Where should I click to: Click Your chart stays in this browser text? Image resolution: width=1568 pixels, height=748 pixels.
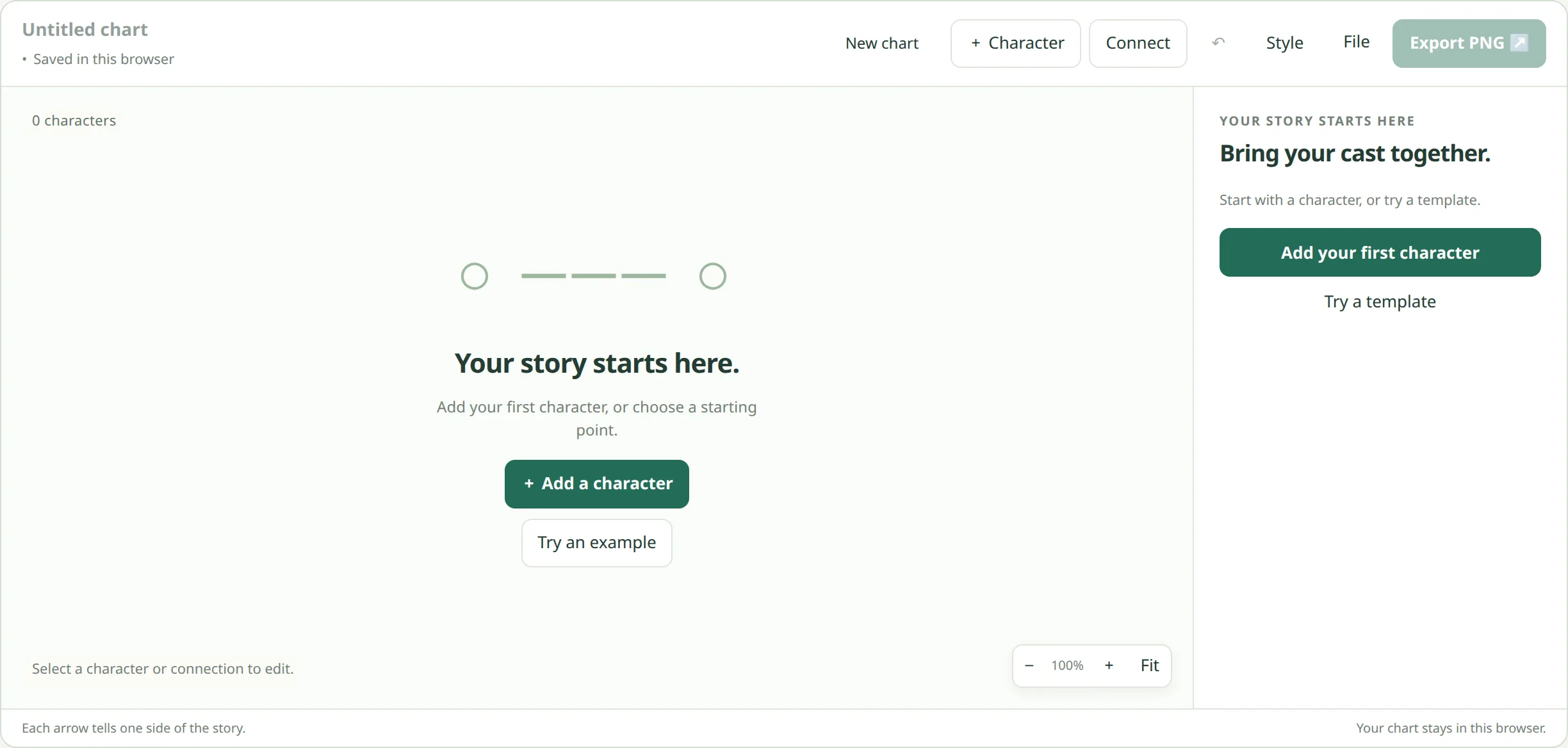tap(1451, 728)
